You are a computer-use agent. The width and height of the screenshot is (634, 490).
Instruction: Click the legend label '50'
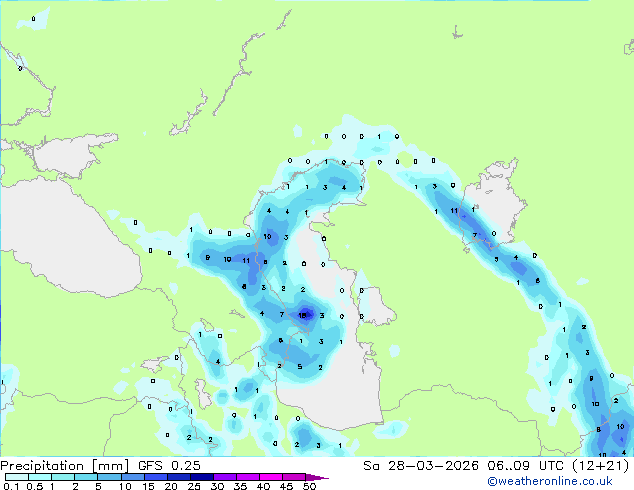pyautogui.click(x=309, y=486)
